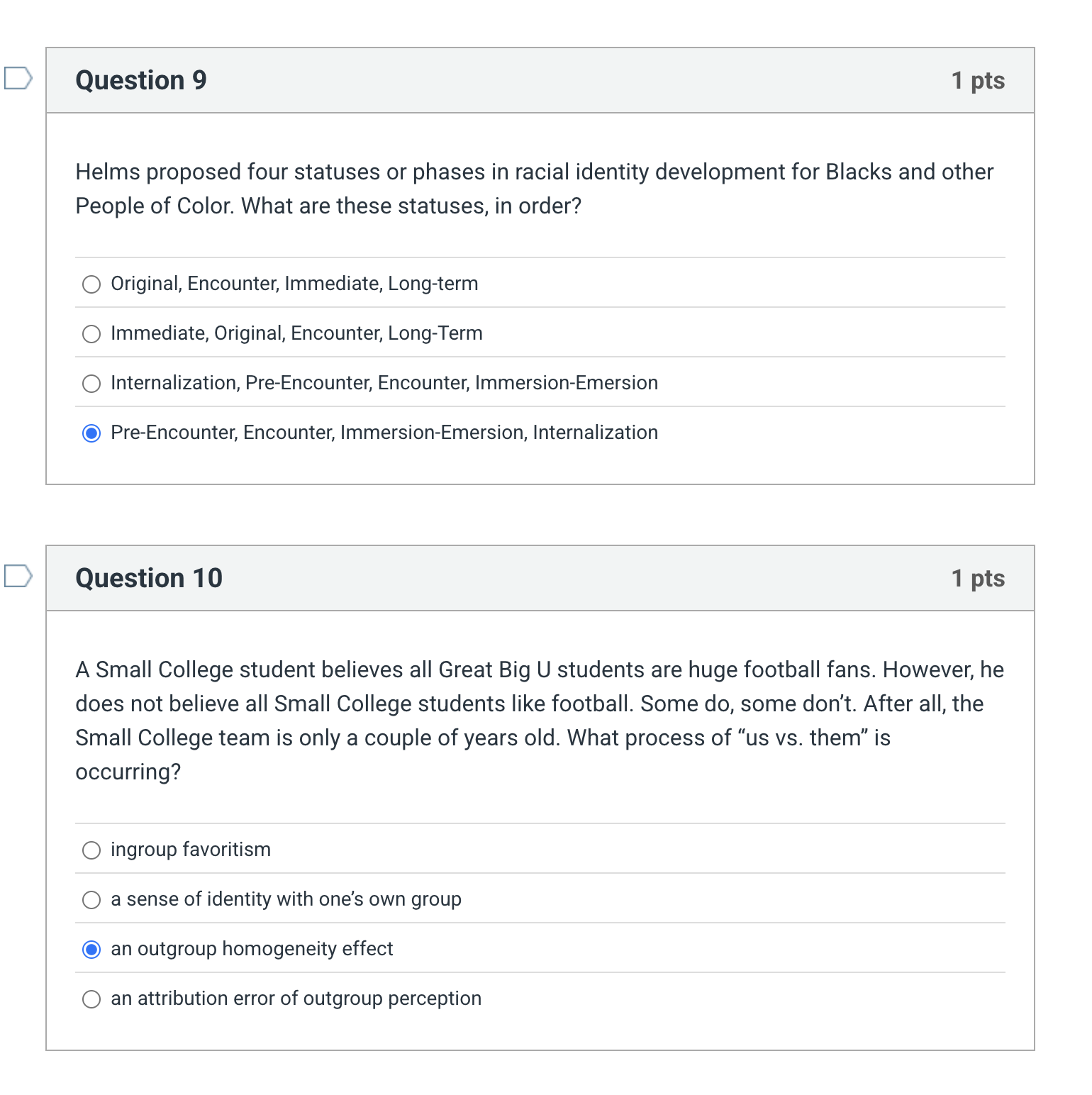Click the '1 pts' label on Question 10
Viewport: 1092px width, 1095px height.
click(979, 578)
